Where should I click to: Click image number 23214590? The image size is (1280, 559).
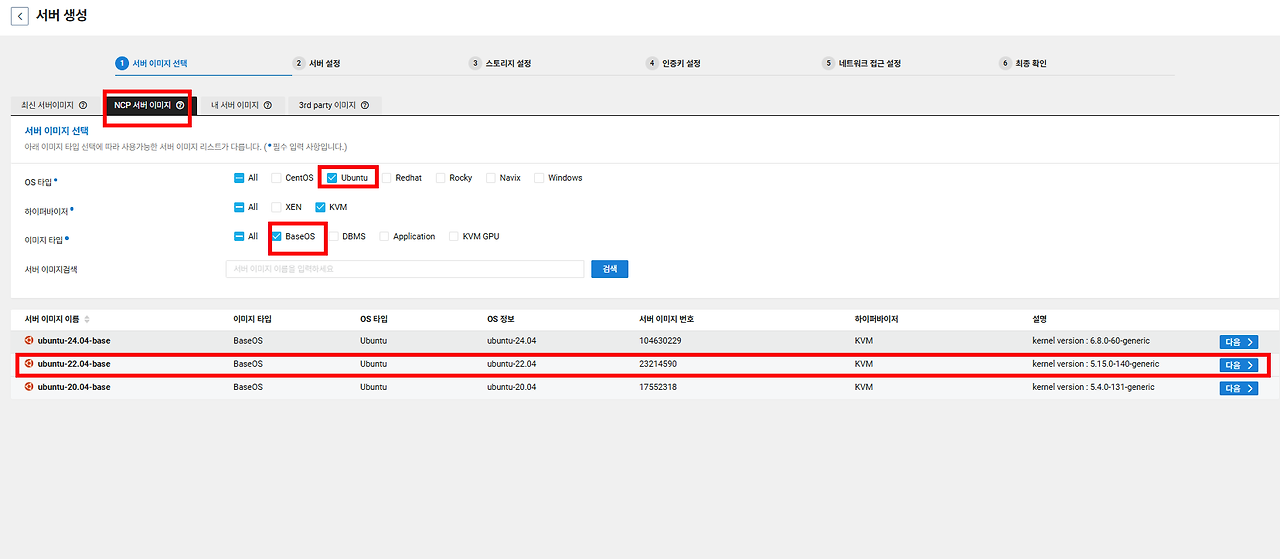pos(658,364)
